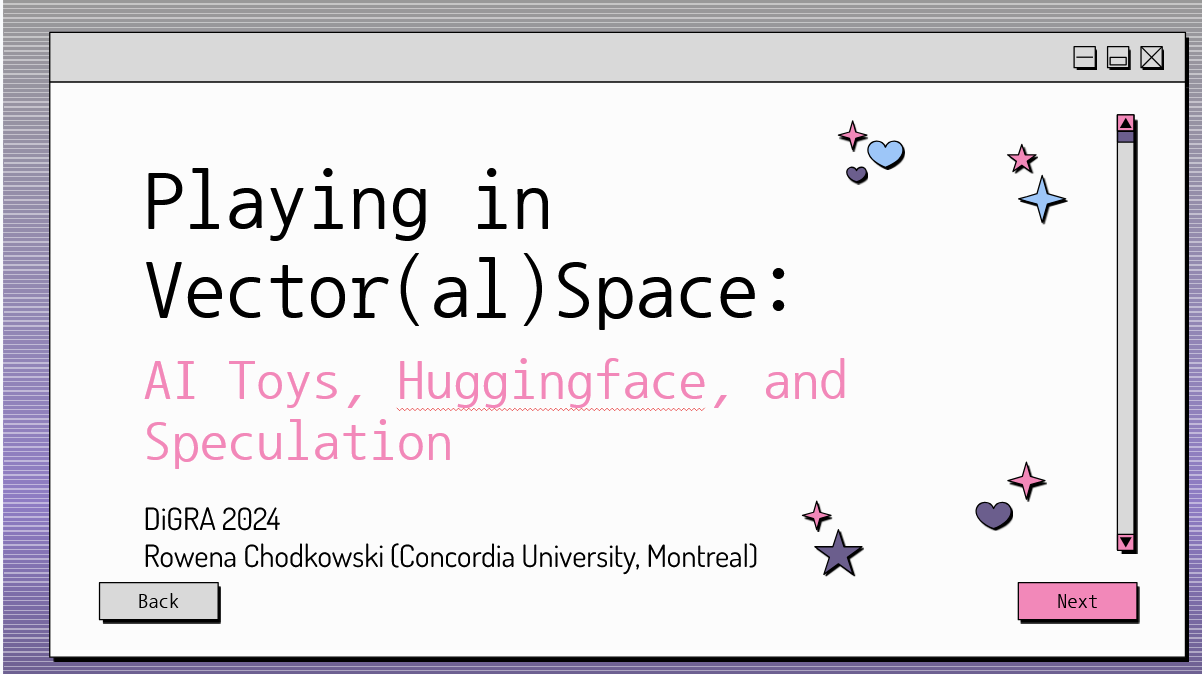The height and width of the screenshot is (674, 1202).
Task: Click the gray Back button
Action: click(x=158, y=601)
